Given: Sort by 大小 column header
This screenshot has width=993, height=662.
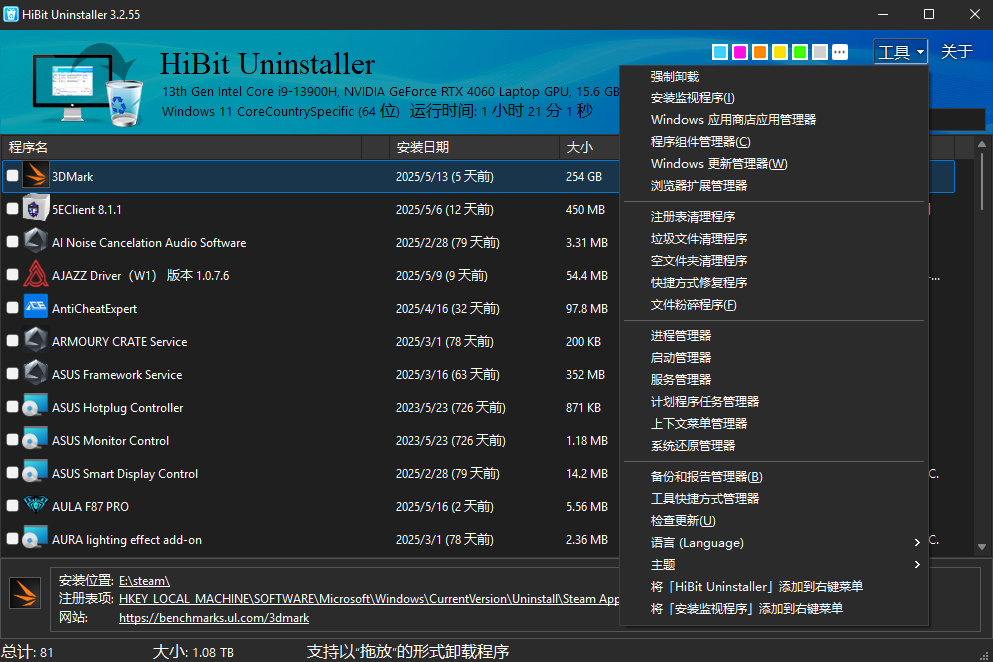Looking at the screenshot, I should [x=590, y=147].
